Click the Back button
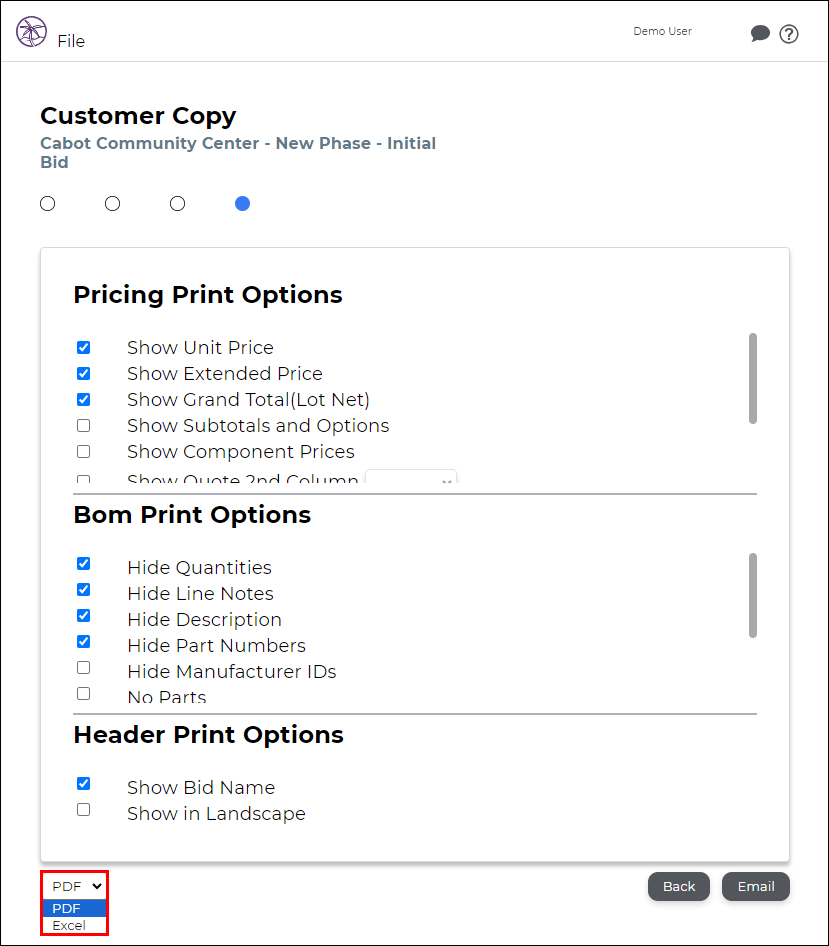 coord(679,886)
